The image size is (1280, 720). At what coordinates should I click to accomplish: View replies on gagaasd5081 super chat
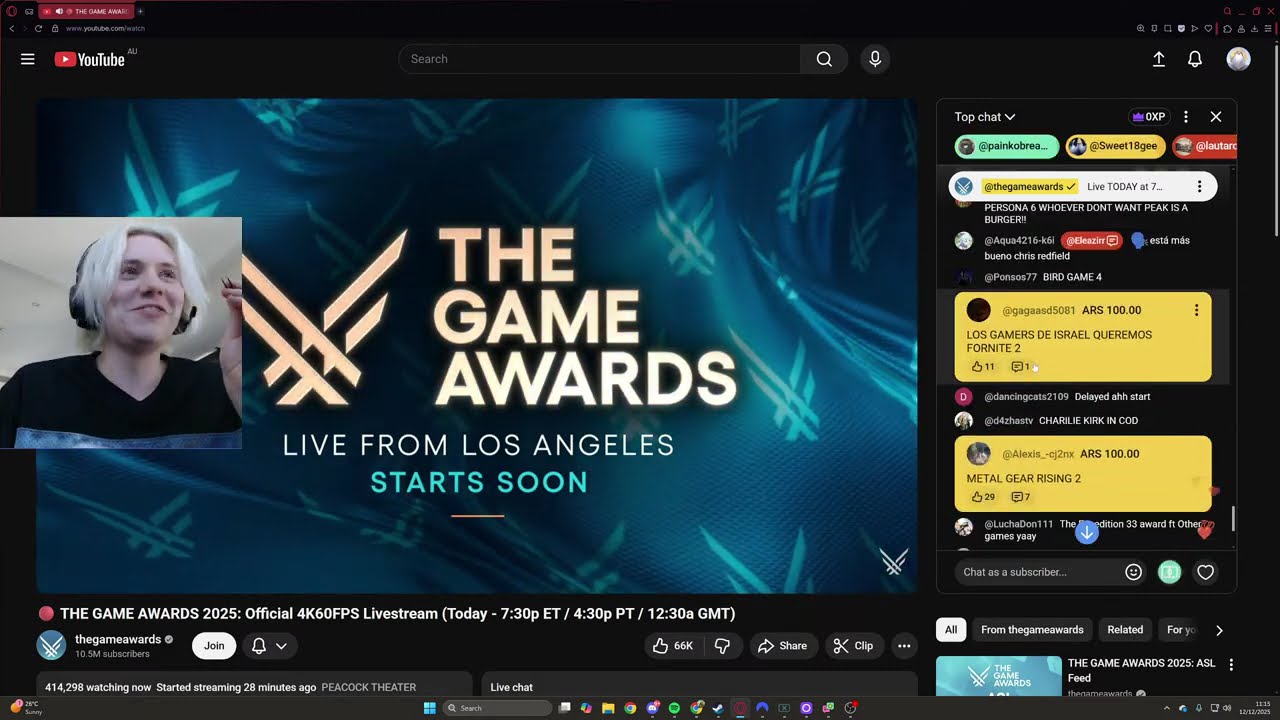[1021, 367]
